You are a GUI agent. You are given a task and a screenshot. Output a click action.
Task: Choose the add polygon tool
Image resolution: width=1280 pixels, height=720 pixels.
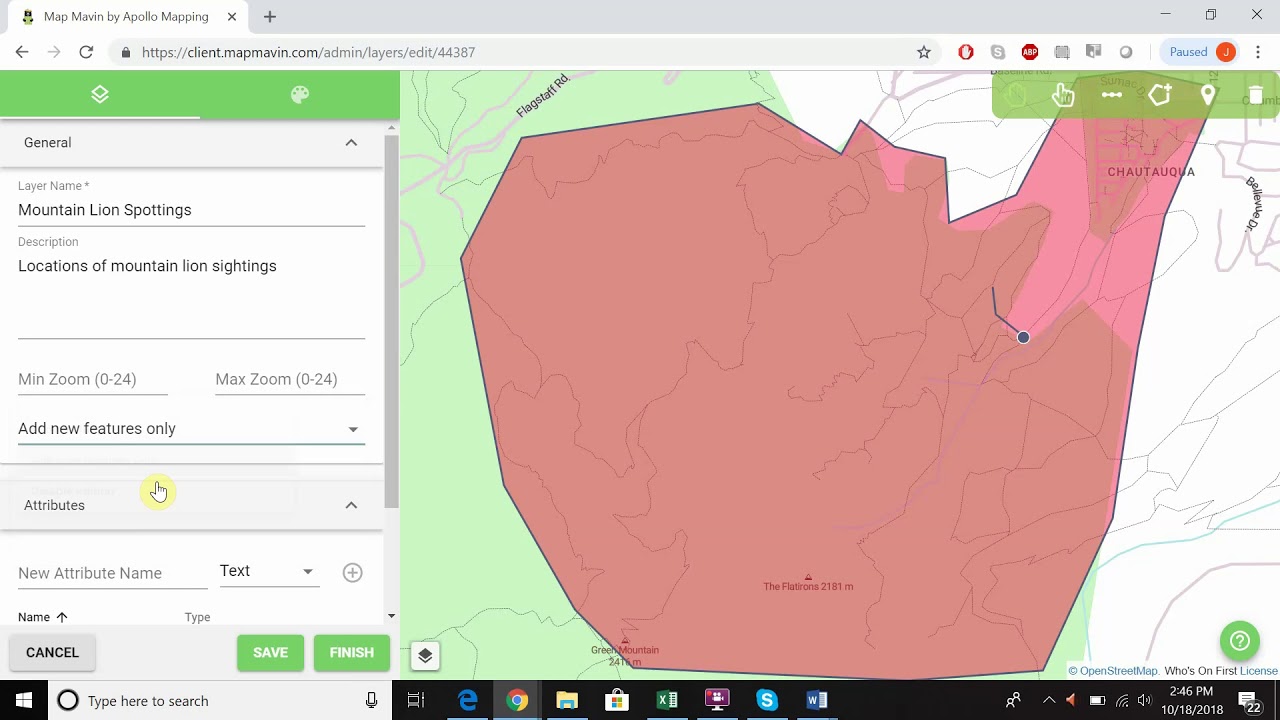point(1160,95)
